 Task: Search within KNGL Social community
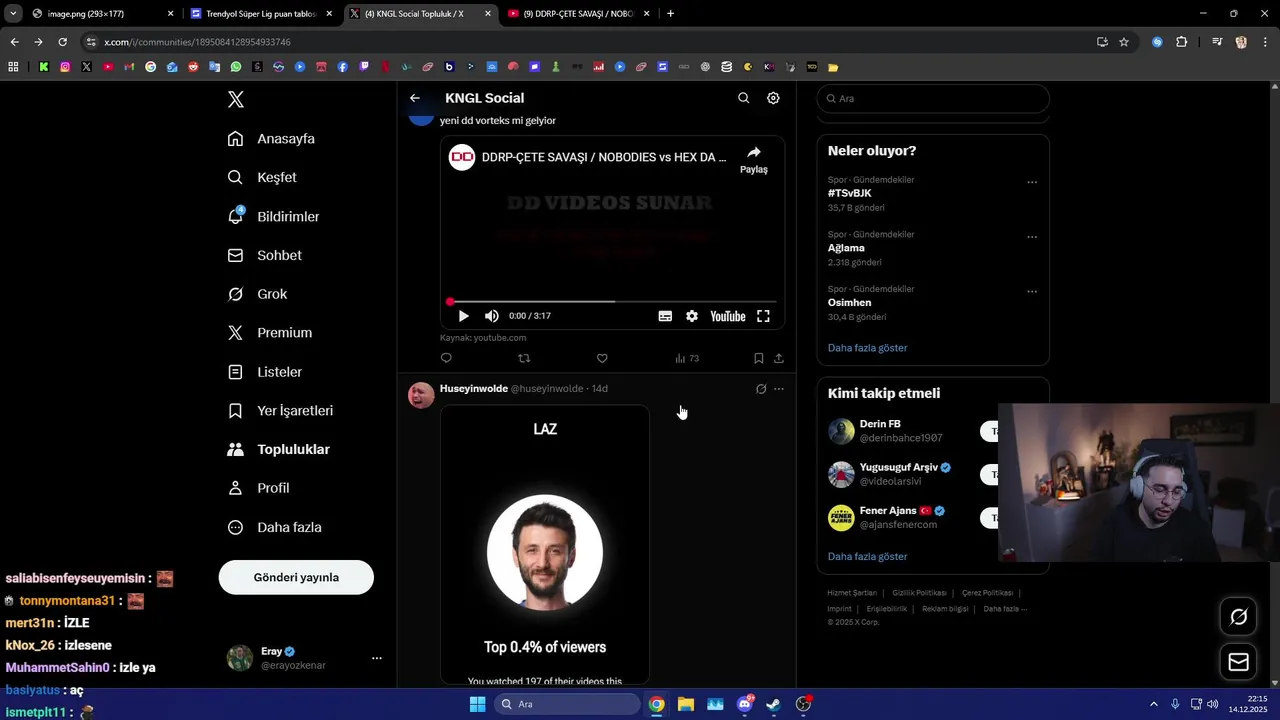click(x=743, y=98)
